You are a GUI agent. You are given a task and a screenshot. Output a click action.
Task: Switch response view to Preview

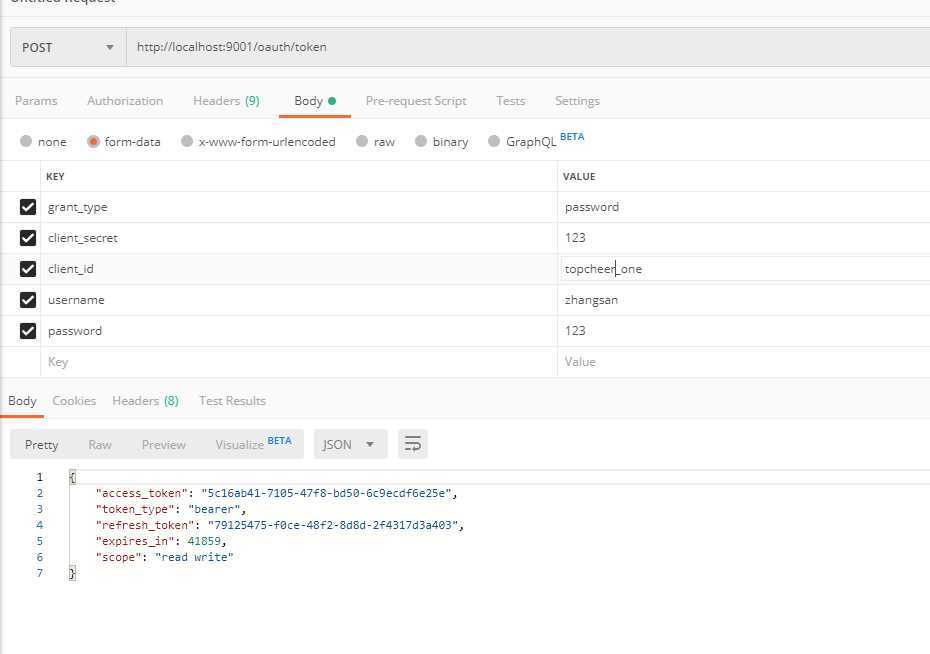pyautogui.click(x=164, y=445)
